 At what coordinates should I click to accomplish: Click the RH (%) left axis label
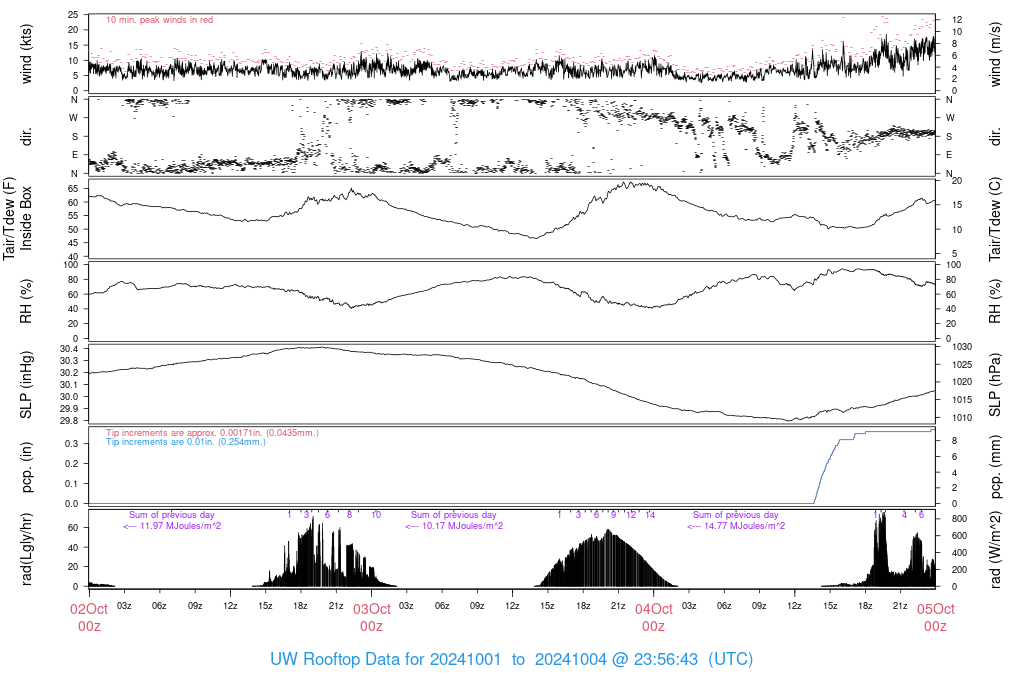point(26,301)
